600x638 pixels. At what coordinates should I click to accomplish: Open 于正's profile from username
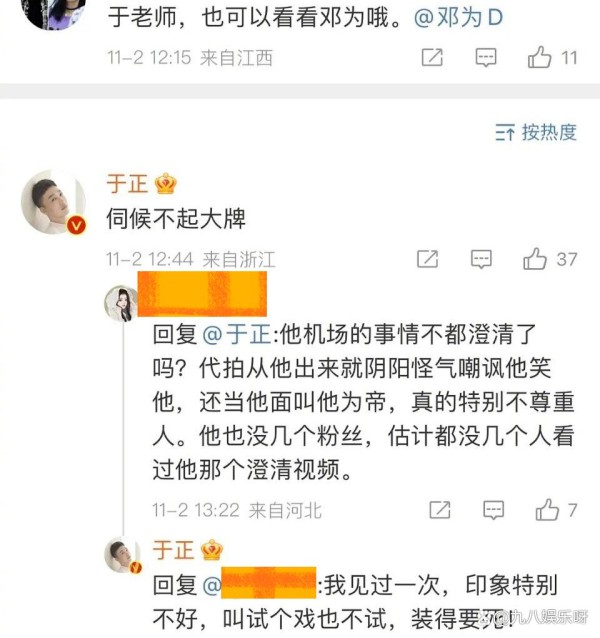click(x=127, y=184)
